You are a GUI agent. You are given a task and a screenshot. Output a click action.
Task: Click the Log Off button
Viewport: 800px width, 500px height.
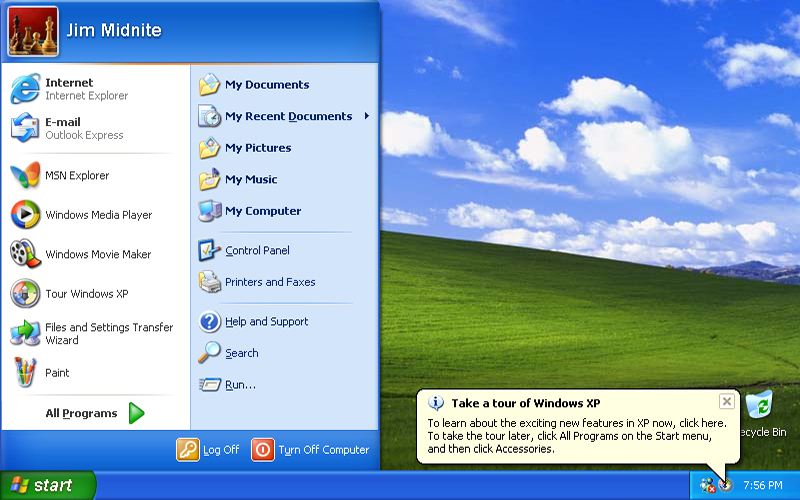pos(209,450)
